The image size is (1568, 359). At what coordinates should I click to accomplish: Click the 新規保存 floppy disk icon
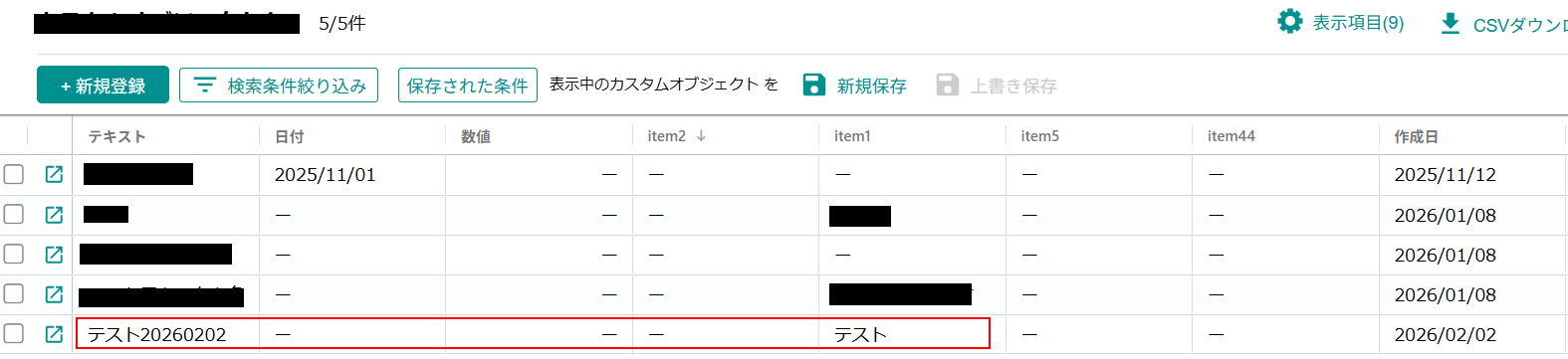813,85
